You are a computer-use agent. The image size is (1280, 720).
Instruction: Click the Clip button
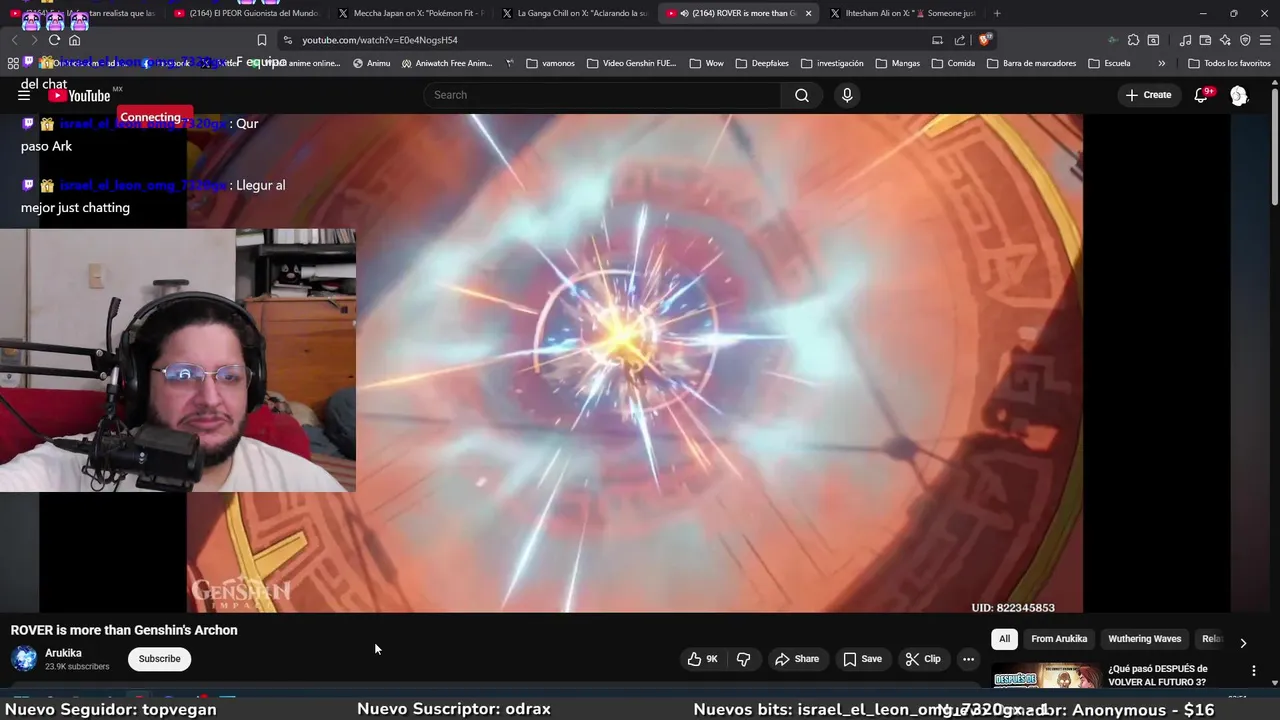tap(922, 659)
